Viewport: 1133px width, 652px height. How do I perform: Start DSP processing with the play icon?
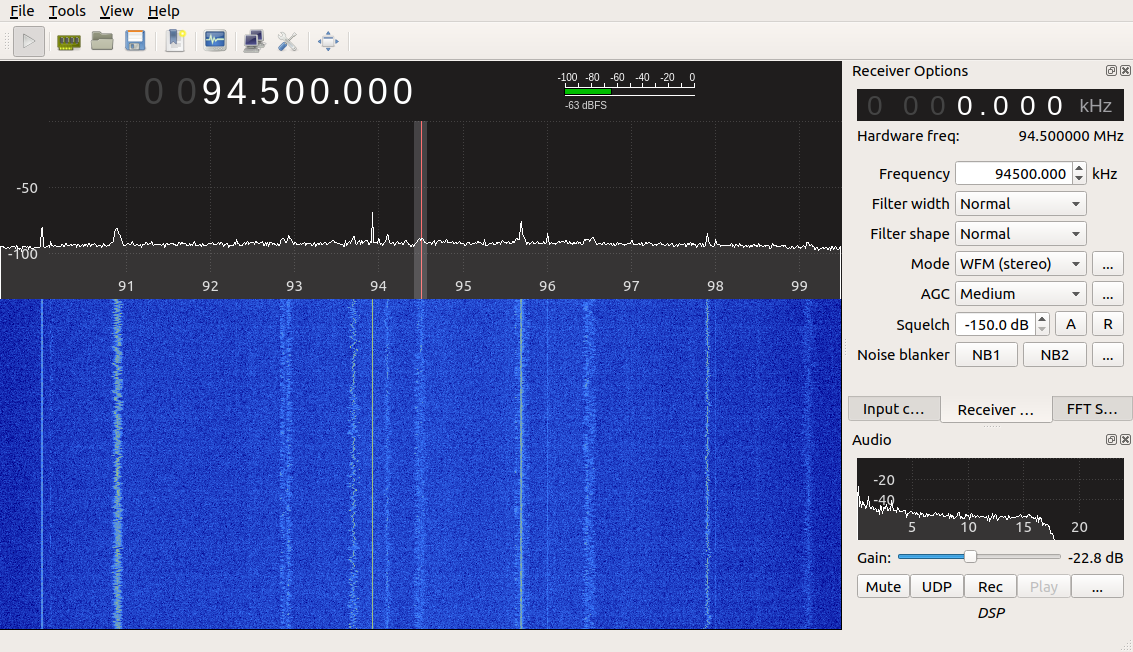(28, 41)
